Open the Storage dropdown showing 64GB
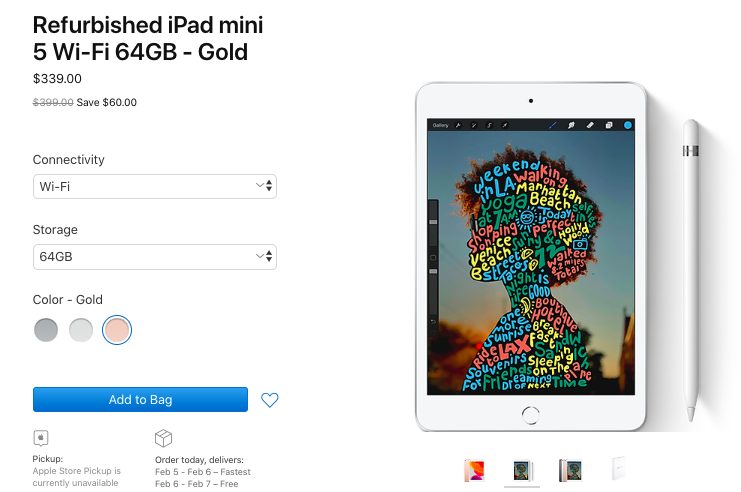 tap(155, 257)
